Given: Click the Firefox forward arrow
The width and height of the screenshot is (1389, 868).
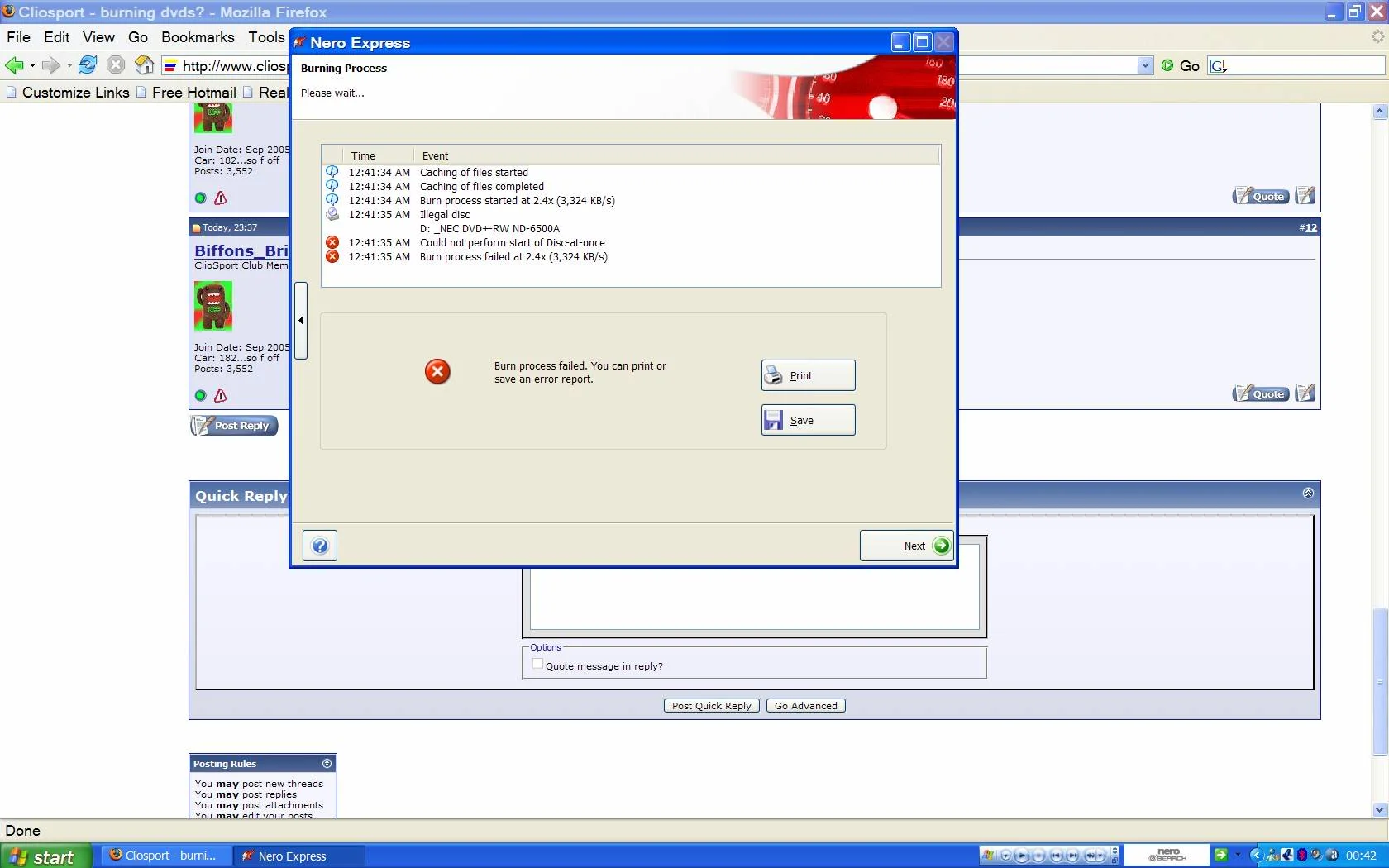Looking at the screenshot, I should click(x=50, y=65).
